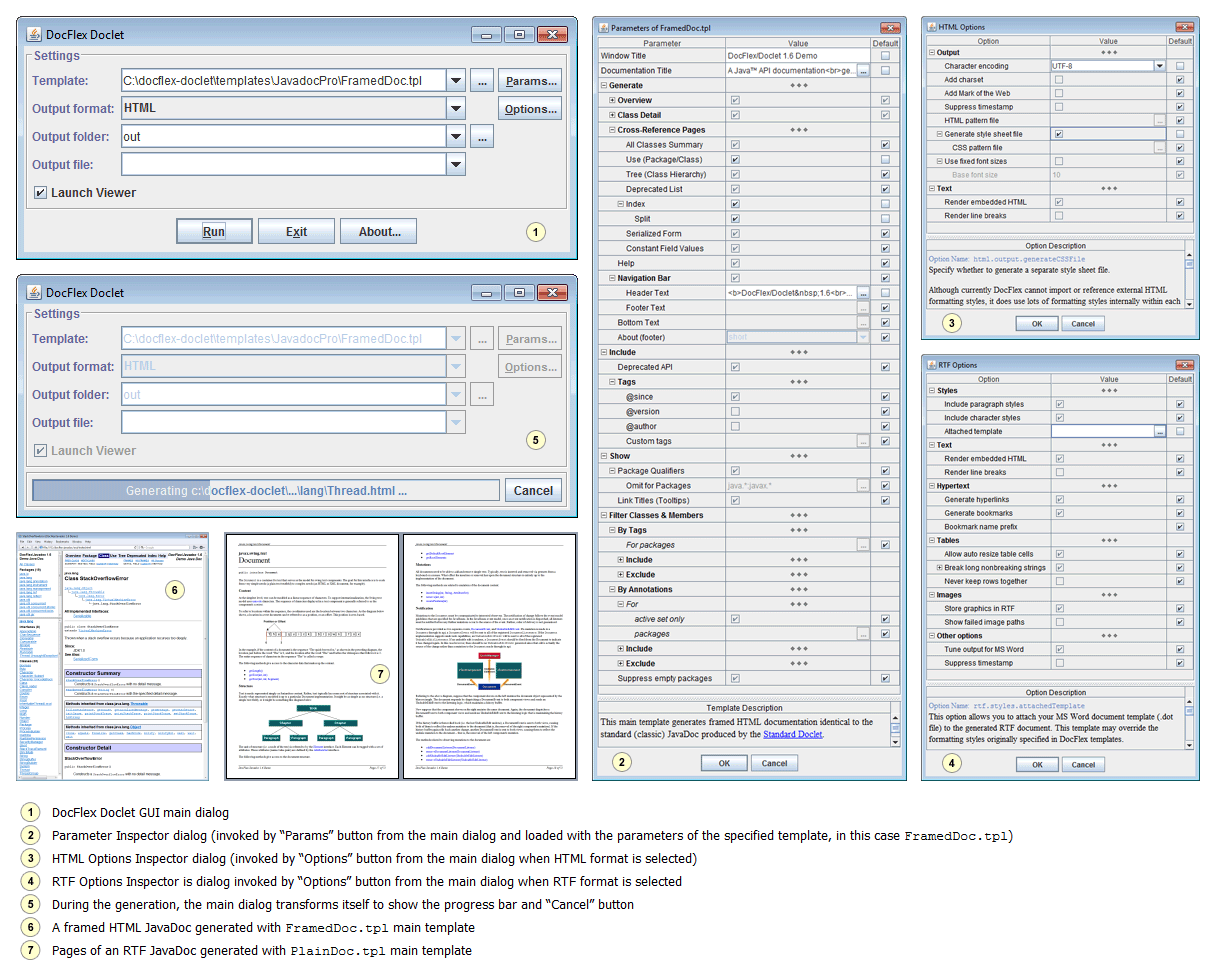This screenshot has height=976, width=1216.
Task: Click the Attached template browse button
Action: pyautogui.click(x=1159, y=431)
